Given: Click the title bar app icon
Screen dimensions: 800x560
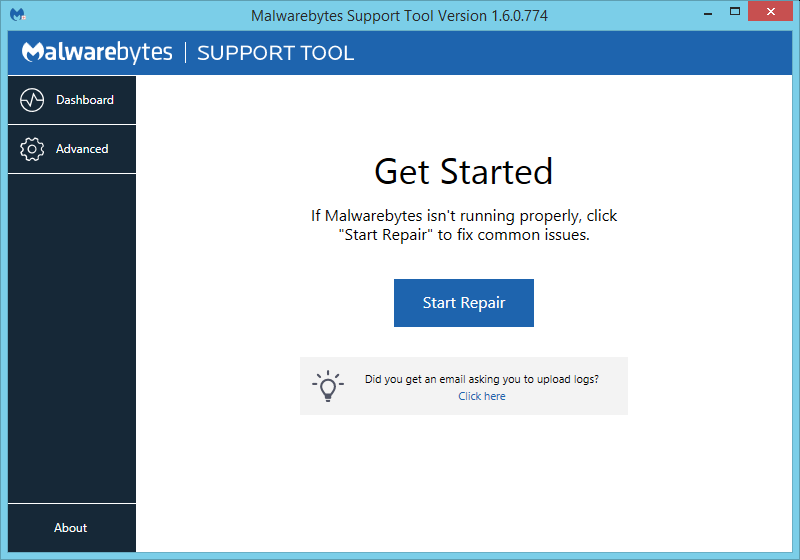Looking at the screenshot, I should click(x=18, y=15).
